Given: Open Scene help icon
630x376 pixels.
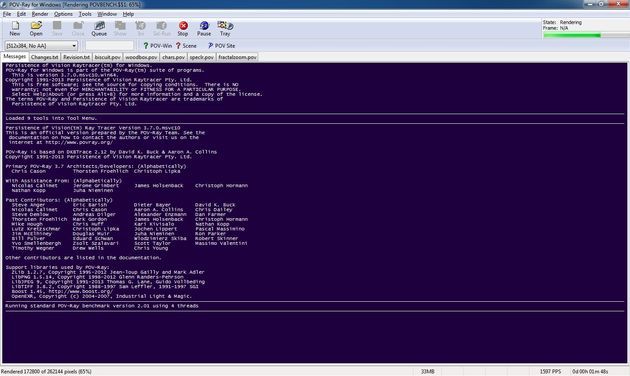Looking at the screenshot, I should (x=186, y=46).
